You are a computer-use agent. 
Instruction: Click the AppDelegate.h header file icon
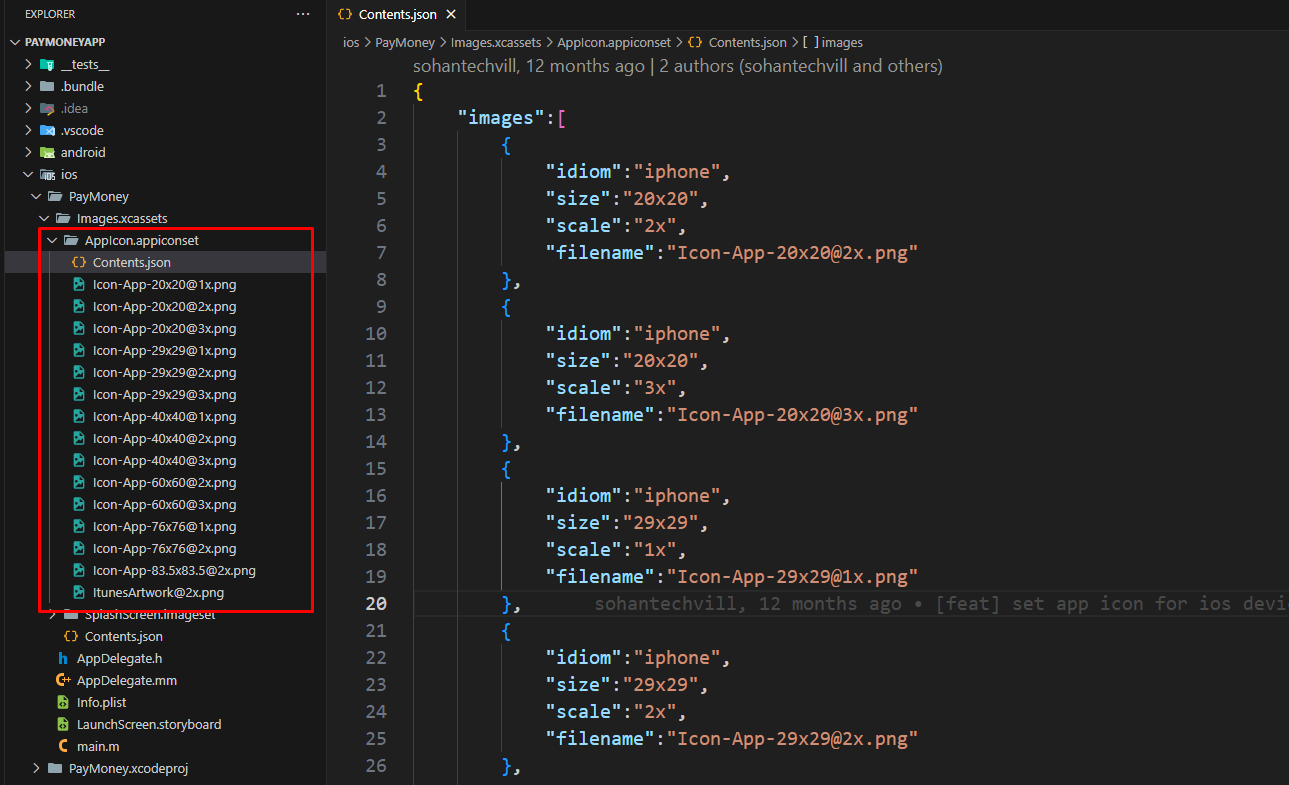[63, 659]
